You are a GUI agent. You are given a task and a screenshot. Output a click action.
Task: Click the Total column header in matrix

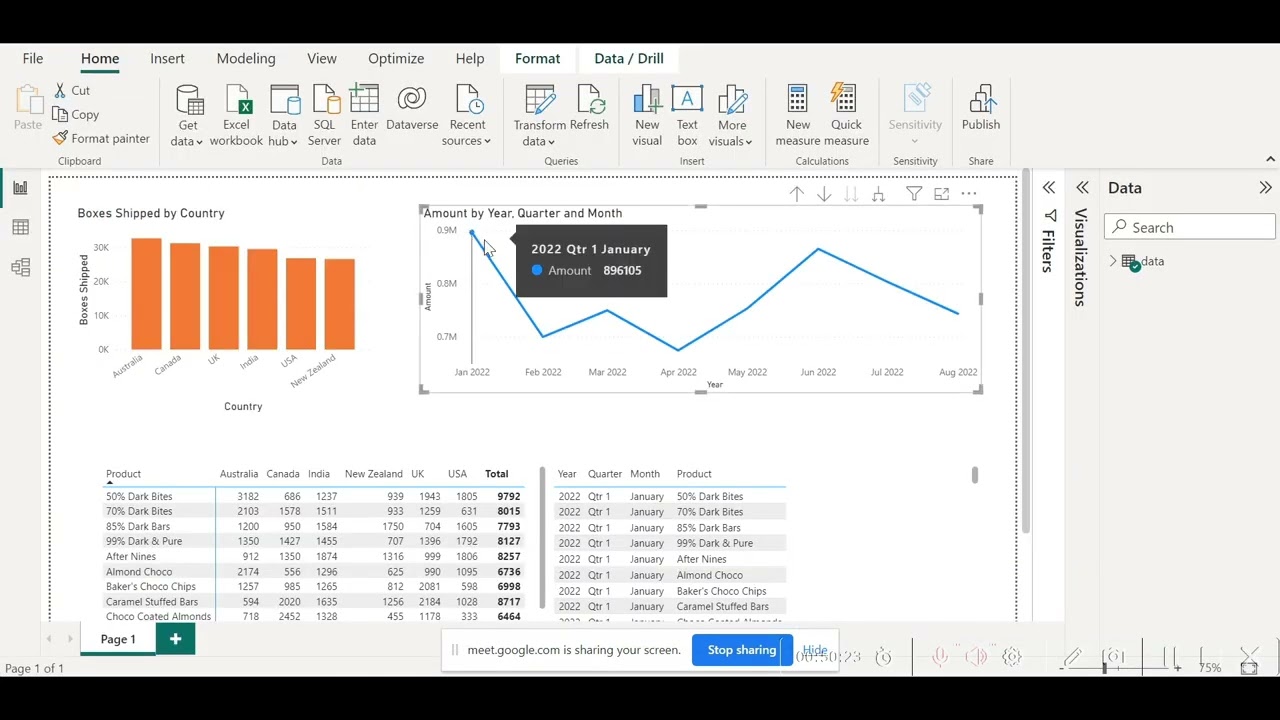coord(497,474)
